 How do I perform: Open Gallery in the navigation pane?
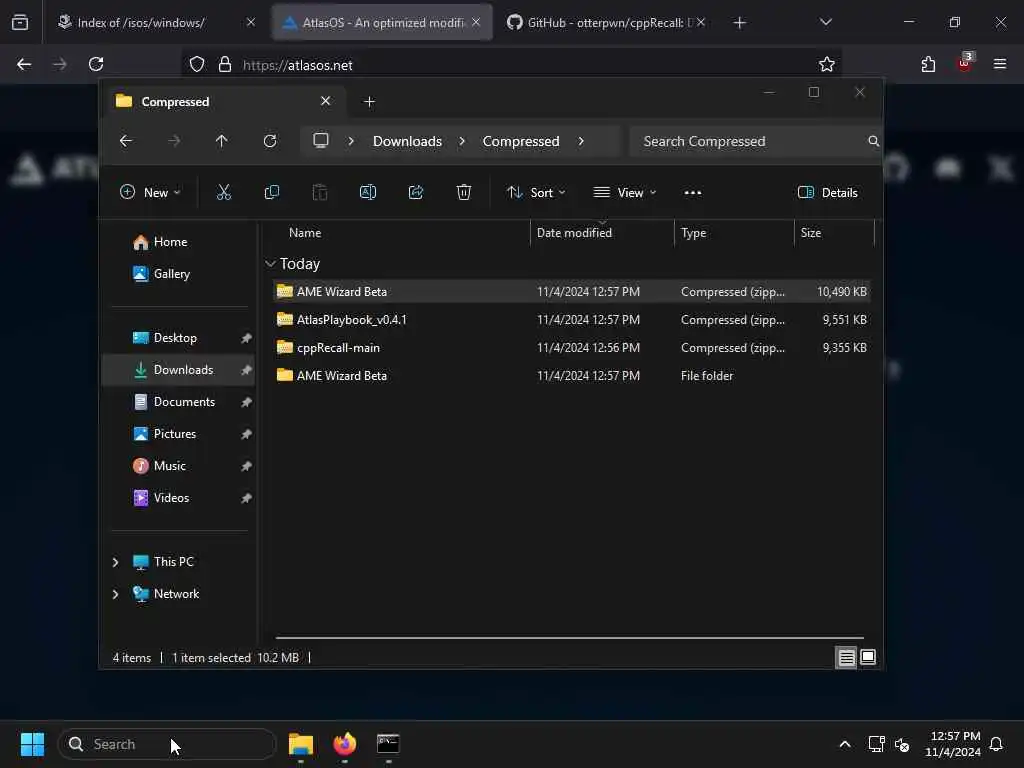(179, 274)
